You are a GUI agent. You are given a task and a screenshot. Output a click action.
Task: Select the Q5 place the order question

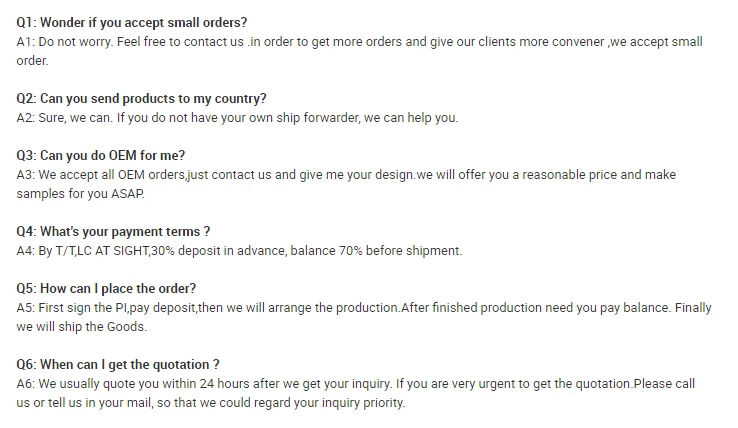(107, 288)
